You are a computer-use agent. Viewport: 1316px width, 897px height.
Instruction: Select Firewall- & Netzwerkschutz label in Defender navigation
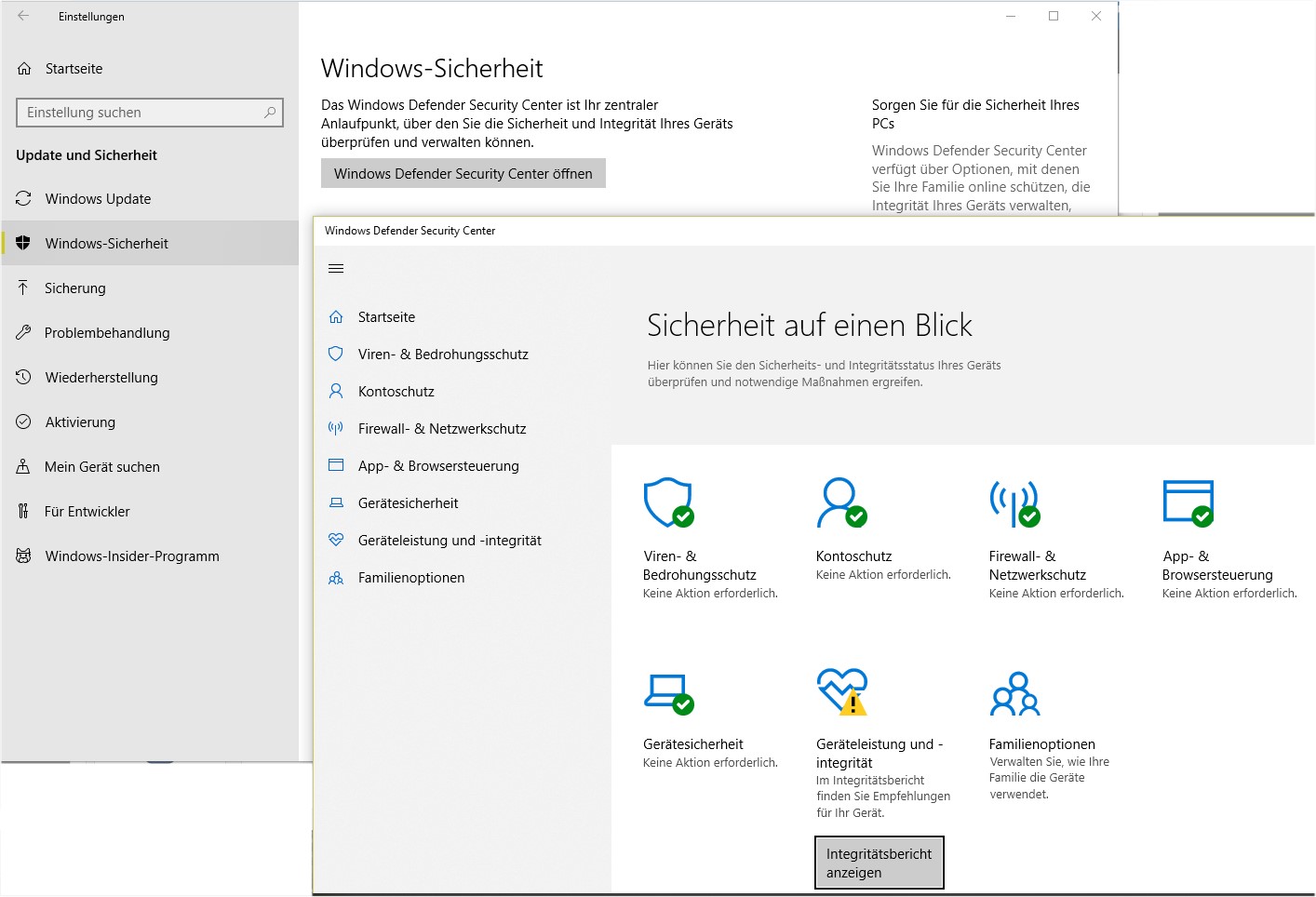(x=442, y=429)
